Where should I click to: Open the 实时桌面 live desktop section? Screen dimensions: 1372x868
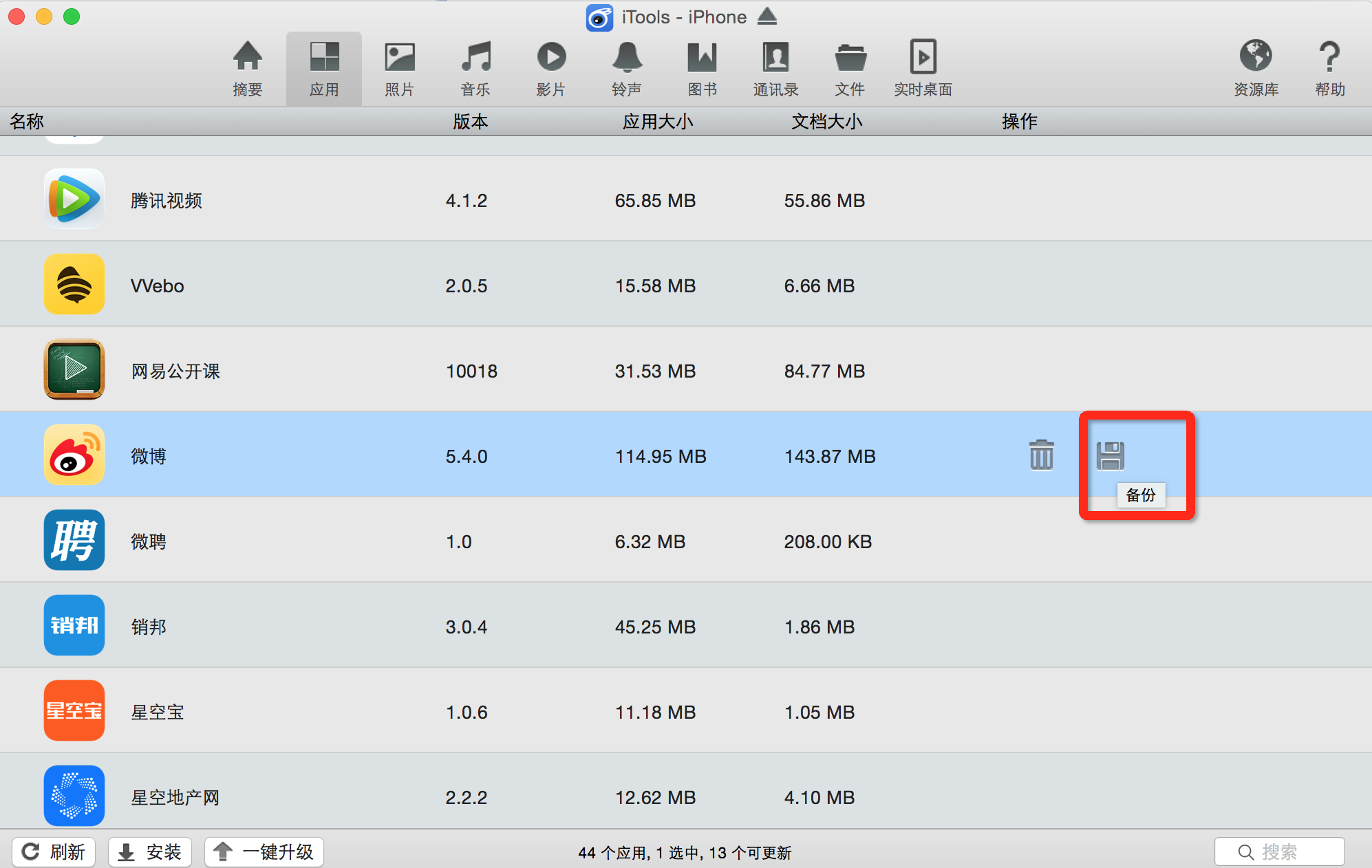923,69
